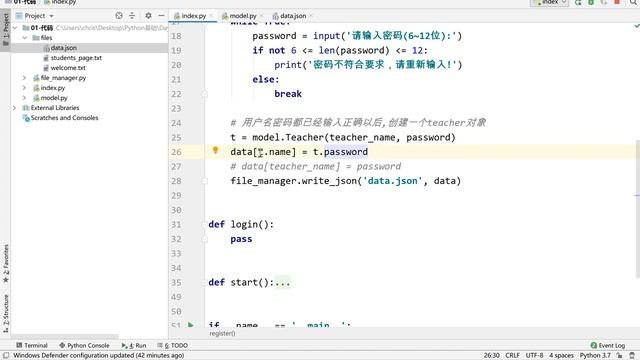Click the word break on line 22
640x360 pixels.
point(288,94)
